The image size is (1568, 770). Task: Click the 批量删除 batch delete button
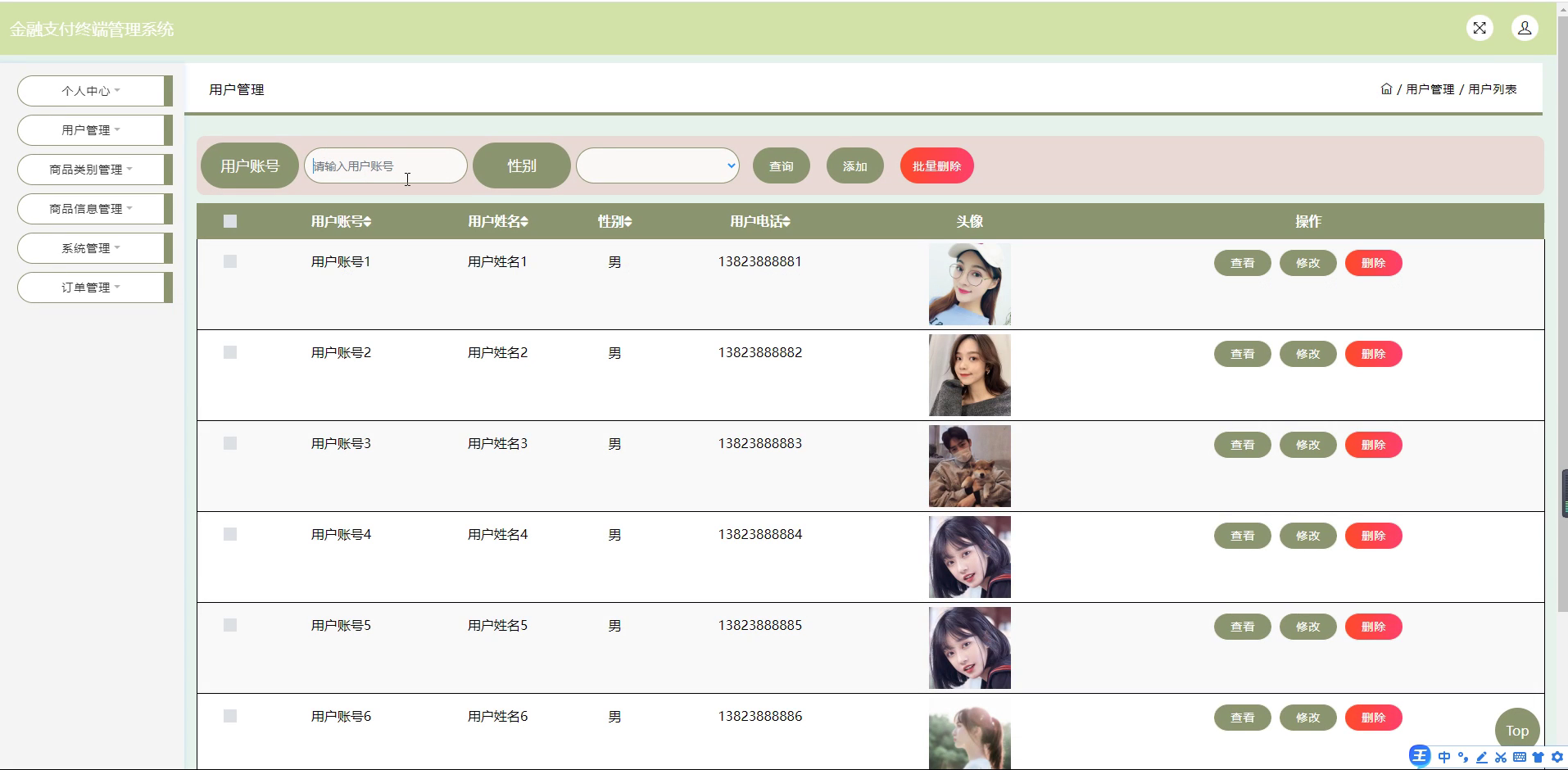[937, 165]
